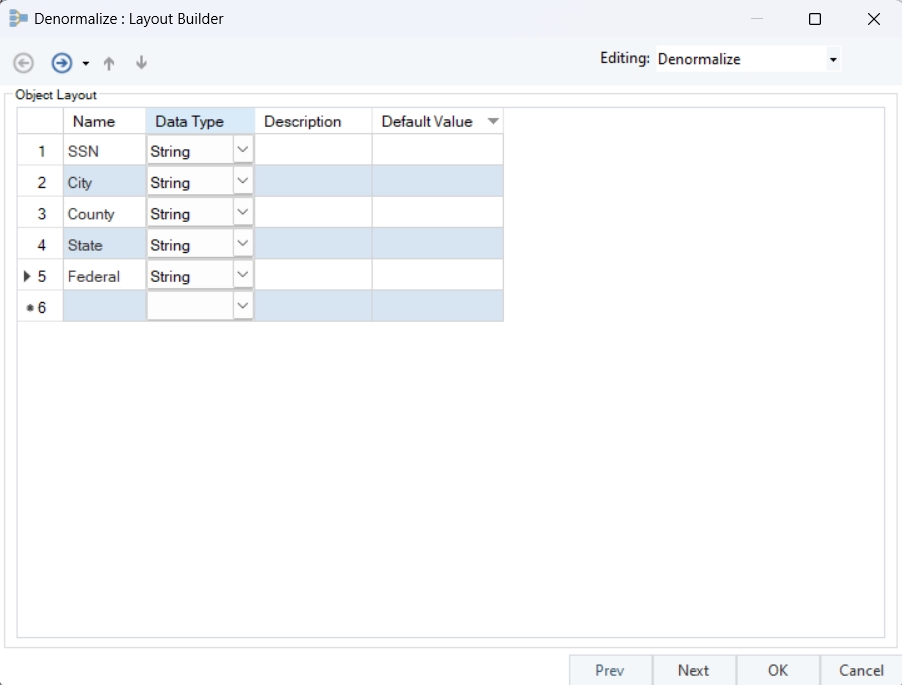Go back with the Prev button
This screenshot has width=902, height=685.
pos(610,670)
